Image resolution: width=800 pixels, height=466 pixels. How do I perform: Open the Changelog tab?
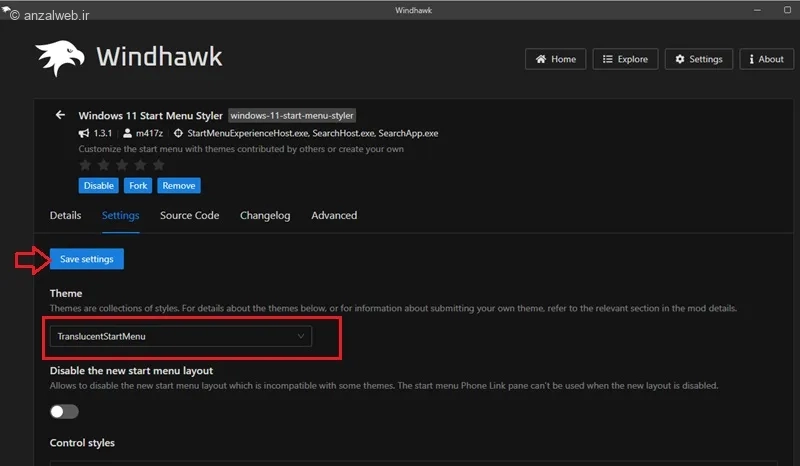tap(265, 215)
